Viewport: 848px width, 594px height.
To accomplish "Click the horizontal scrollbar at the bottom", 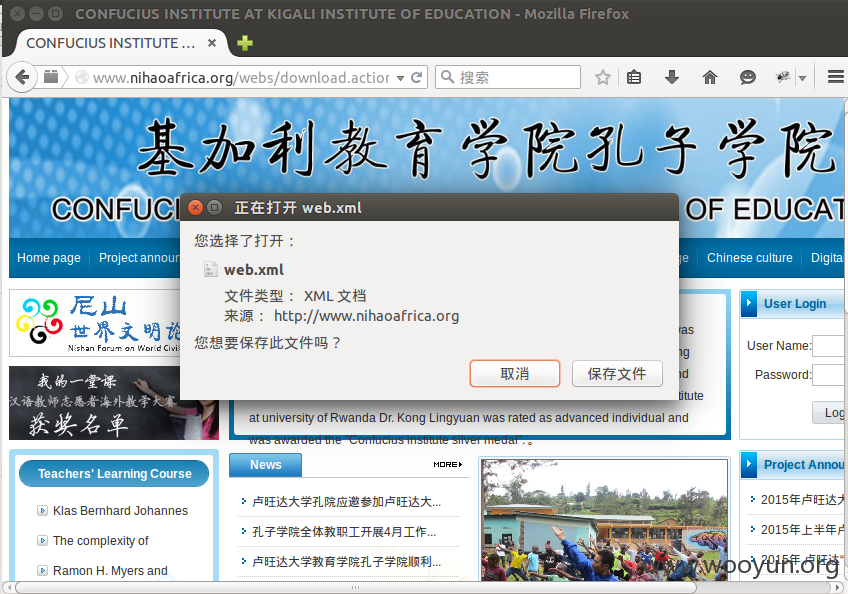I will pos(355,587).
